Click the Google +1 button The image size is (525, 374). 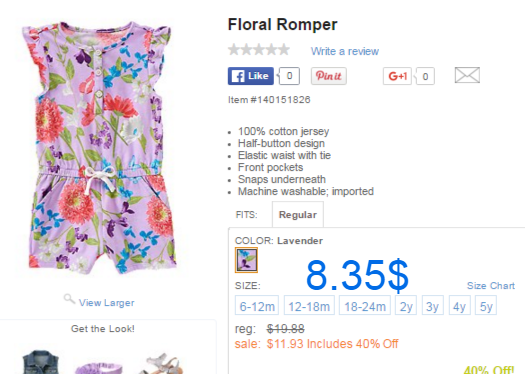click(x=397, y=76)
